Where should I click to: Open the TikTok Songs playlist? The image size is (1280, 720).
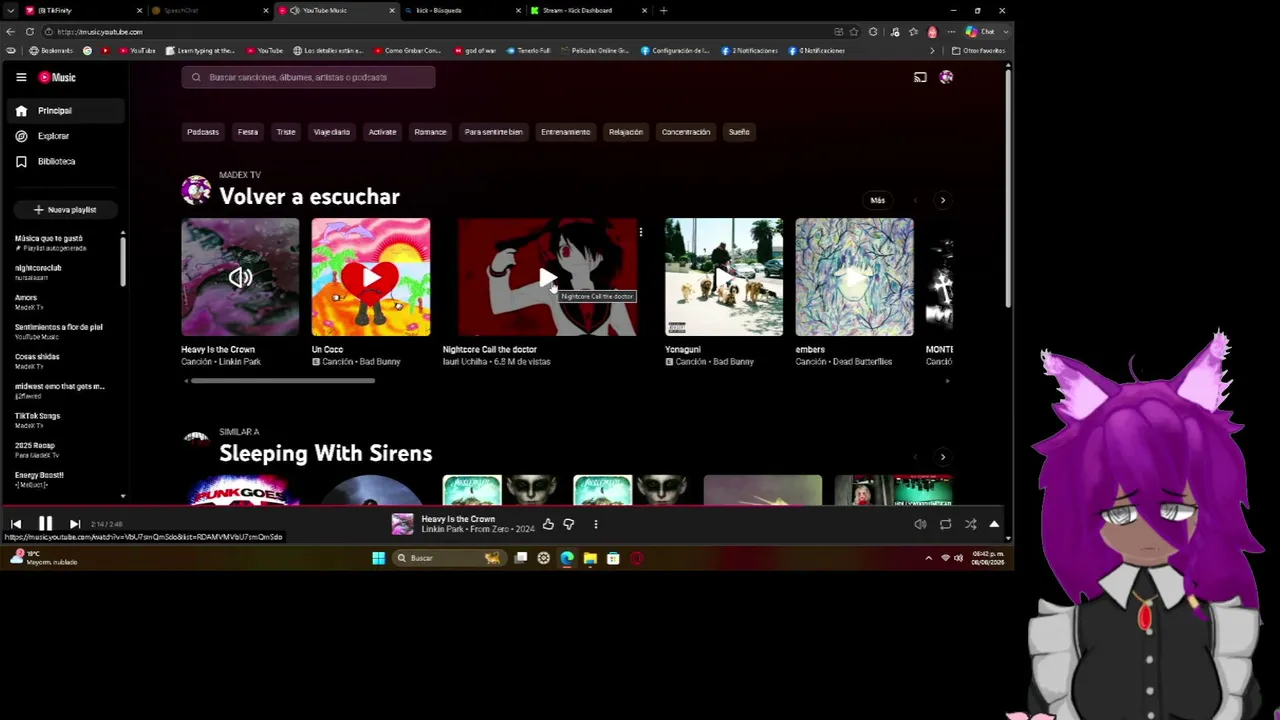62,420
